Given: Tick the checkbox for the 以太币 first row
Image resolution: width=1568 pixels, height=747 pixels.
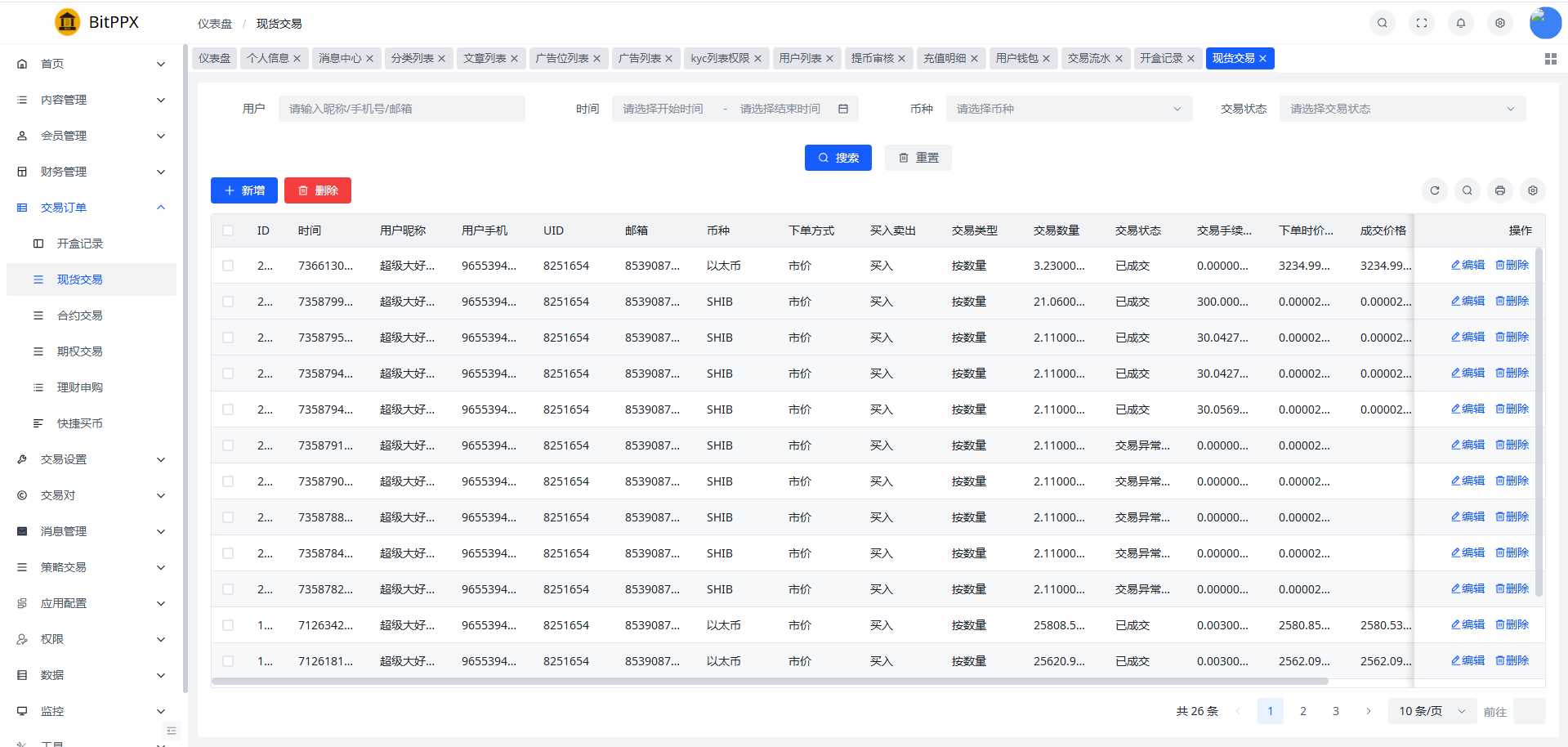Looking at the screenshot, I should pyautogui.click(x=228, y=266).
